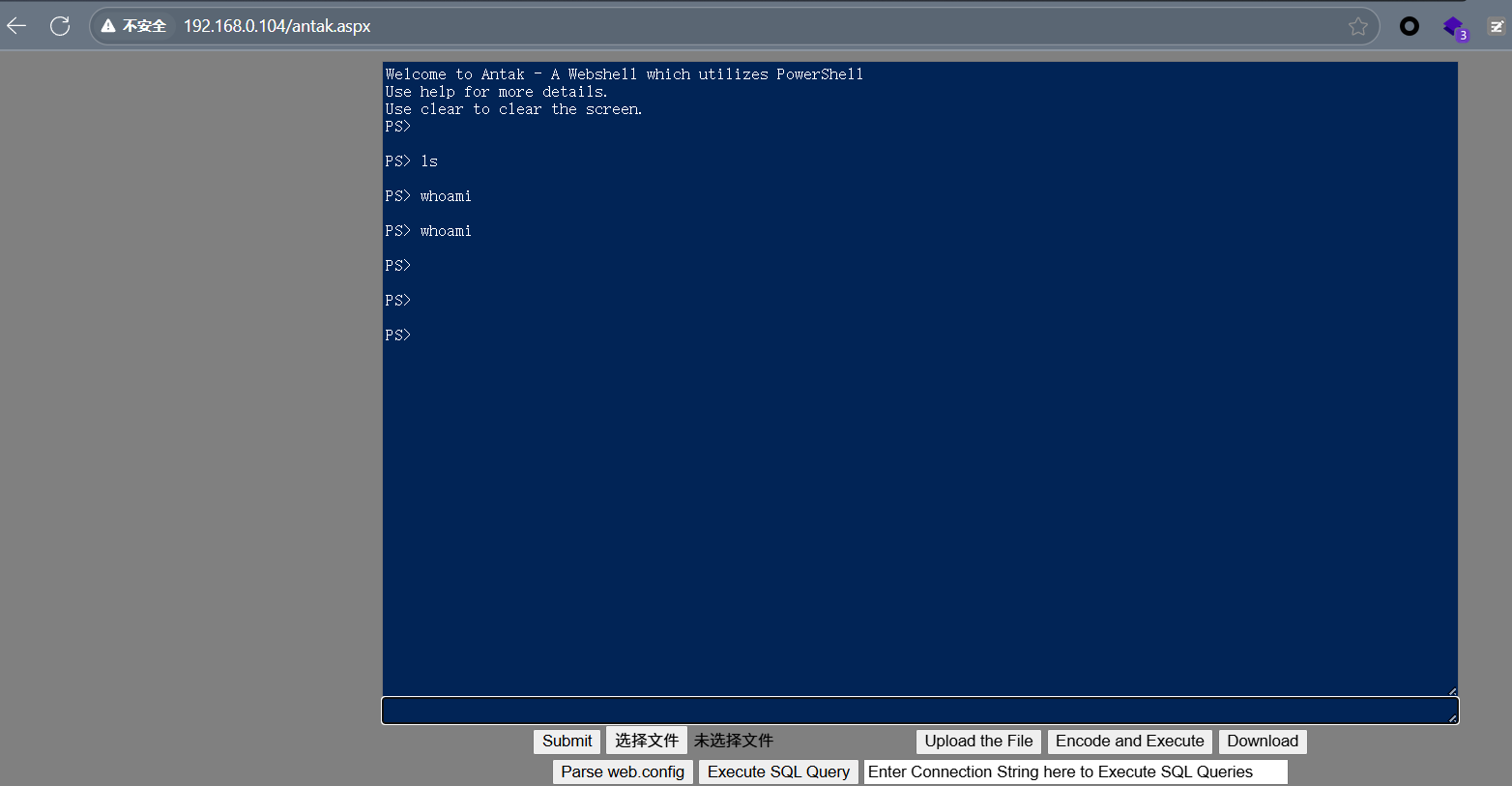Click the 'Use help for more details.' line
The image size is (1512, 786).
click(x=496, y=92)
